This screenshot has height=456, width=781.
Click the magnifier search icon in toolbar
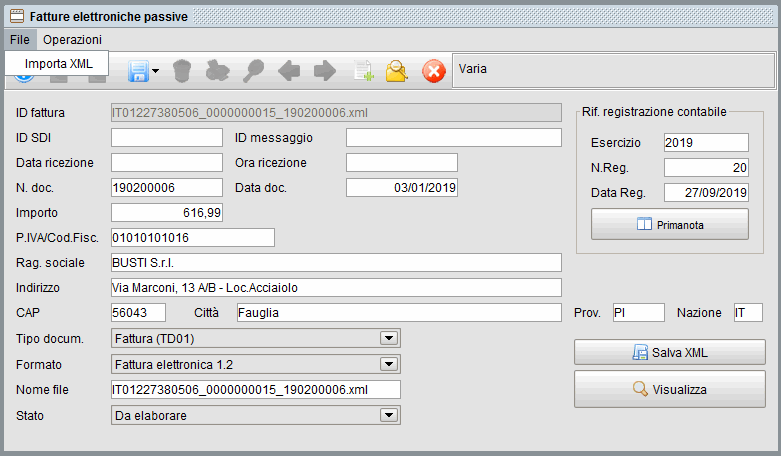click(253, 71)
